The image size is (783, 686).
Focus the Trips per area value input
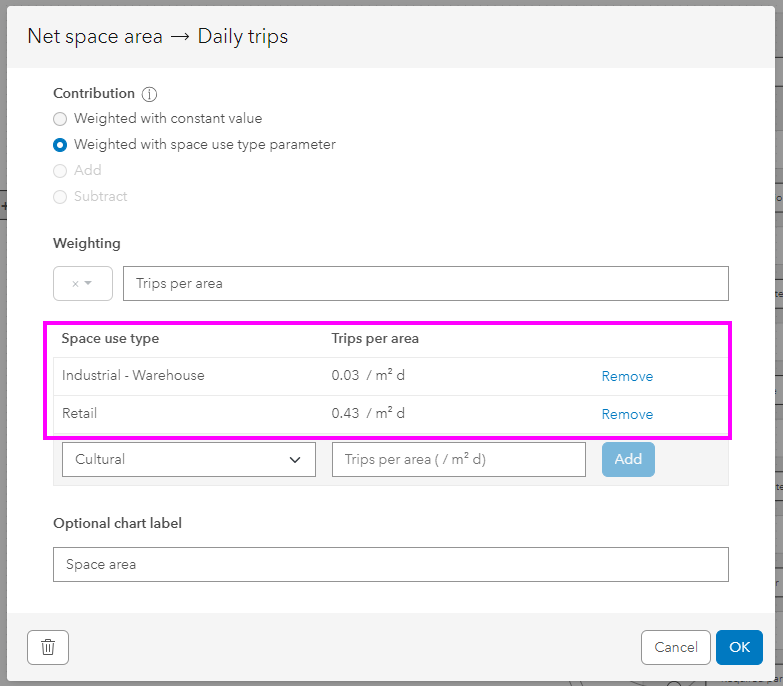pos(458,459)
